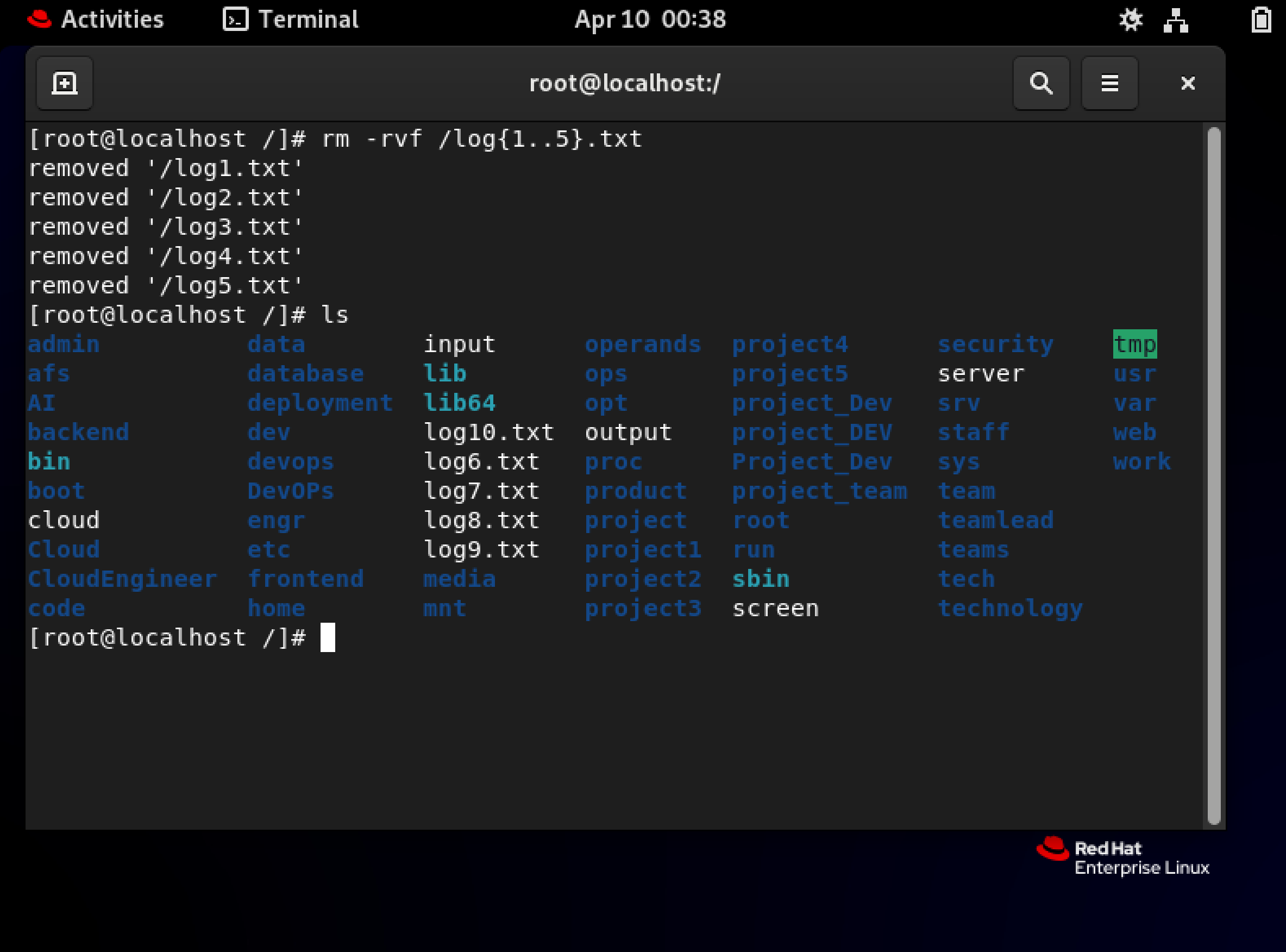1286x952 pixels.
Task: Click the 'output' file name
Action: [629, 433]
